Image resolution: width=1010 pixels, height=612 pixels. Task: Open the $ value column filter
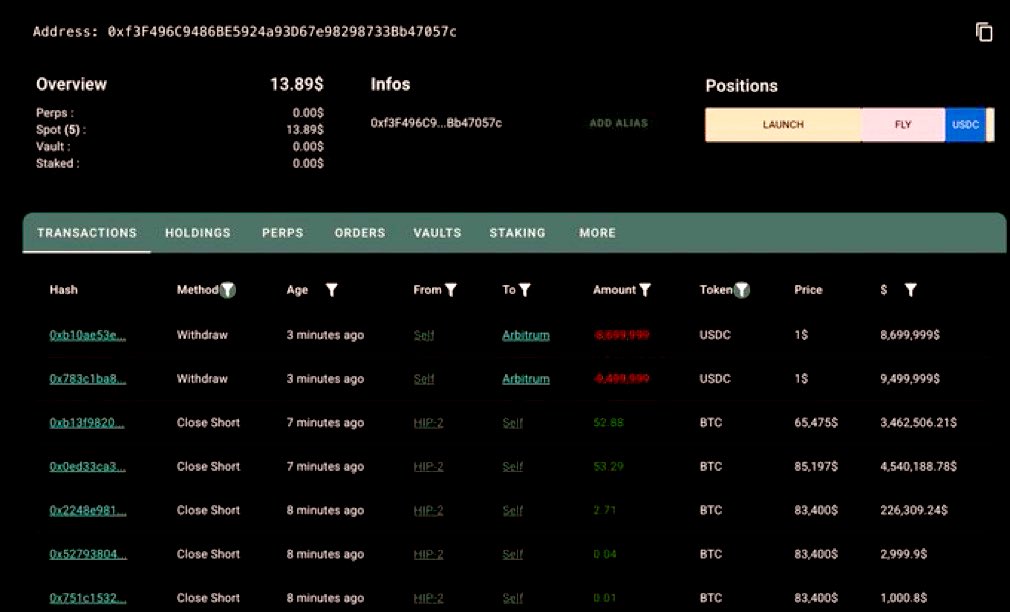[x=910, y=290]
